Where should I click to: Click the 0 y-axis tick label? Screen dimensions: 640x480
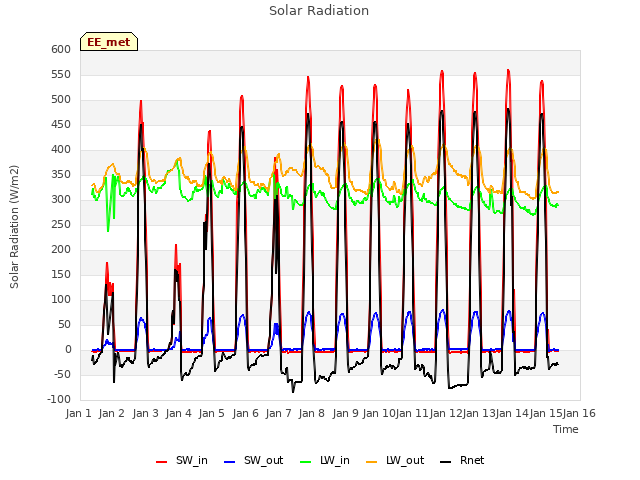[x=68, y=349]
